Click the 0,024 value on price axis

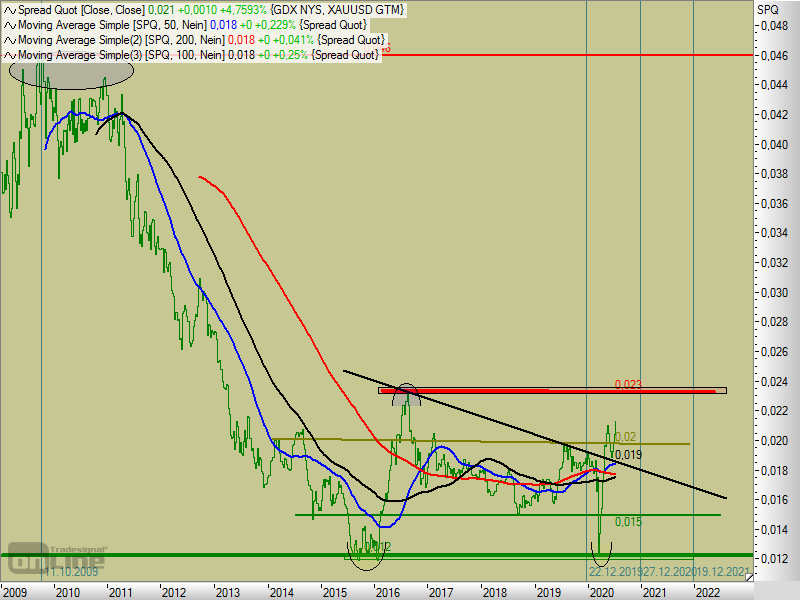click(774, 382)
